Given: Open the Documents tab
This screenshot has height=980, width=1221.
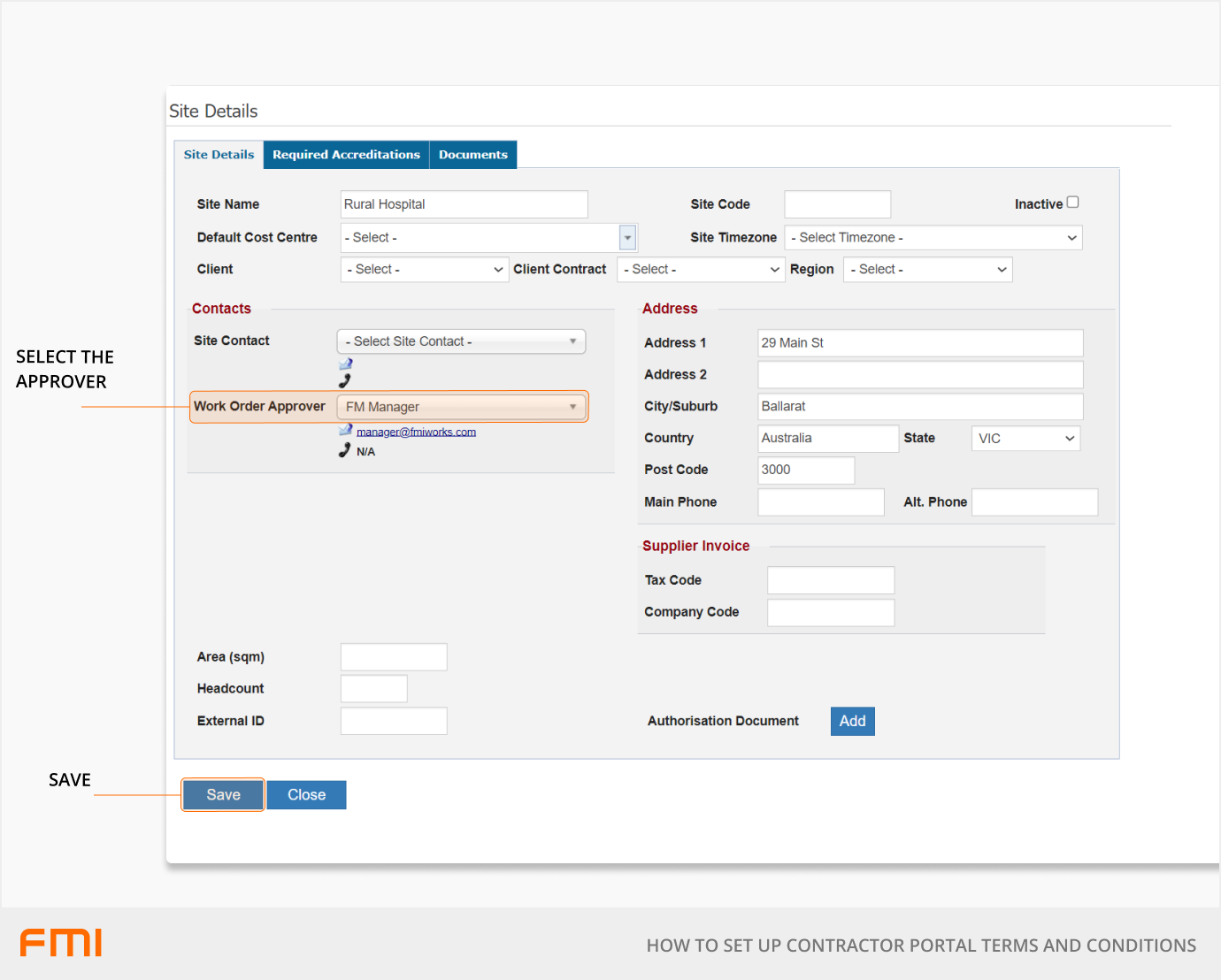Looking at the screenshot, I should (472, 155).
